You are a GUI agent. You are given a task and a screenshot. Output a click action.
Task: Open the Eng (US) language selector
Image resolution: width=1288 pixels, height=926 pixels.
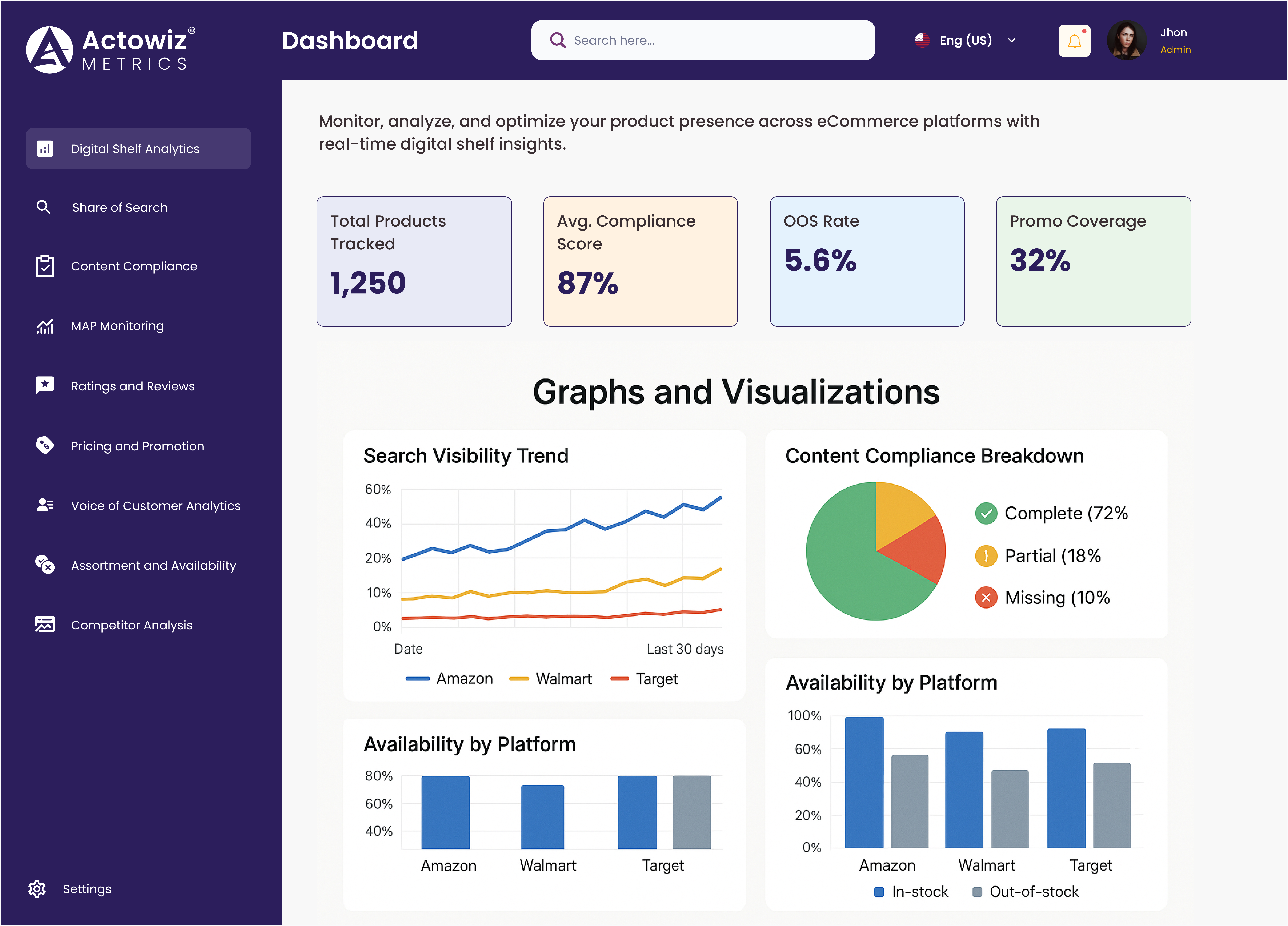pyautogui.click(x=965, y=40)
